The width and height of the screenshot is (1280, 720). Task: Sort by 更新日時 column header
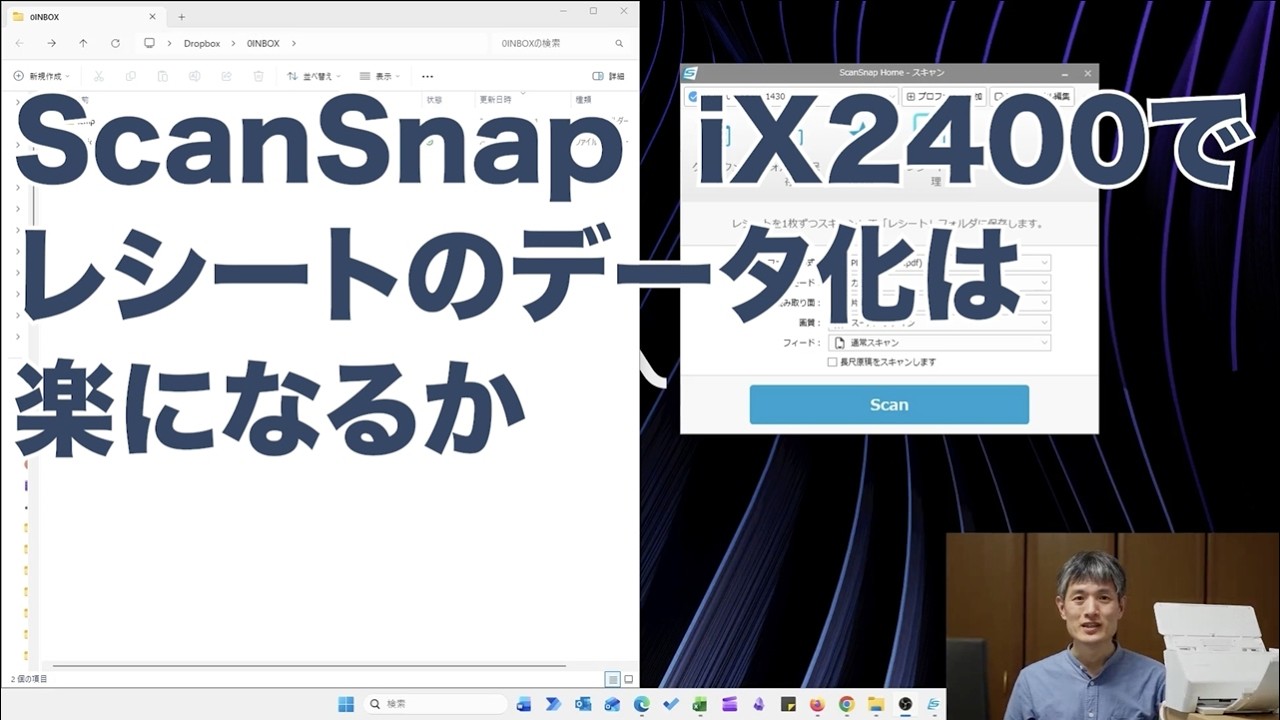coord(495,100)
